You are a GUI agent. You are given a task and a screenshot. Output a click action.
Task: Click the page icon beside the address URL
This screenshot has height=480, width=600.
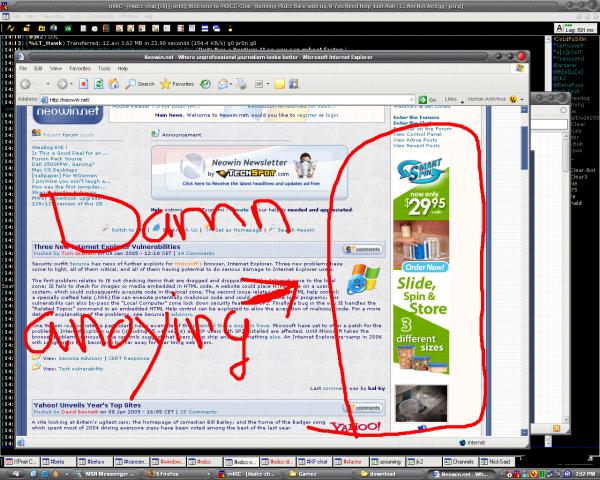click(x=44, y=100)
